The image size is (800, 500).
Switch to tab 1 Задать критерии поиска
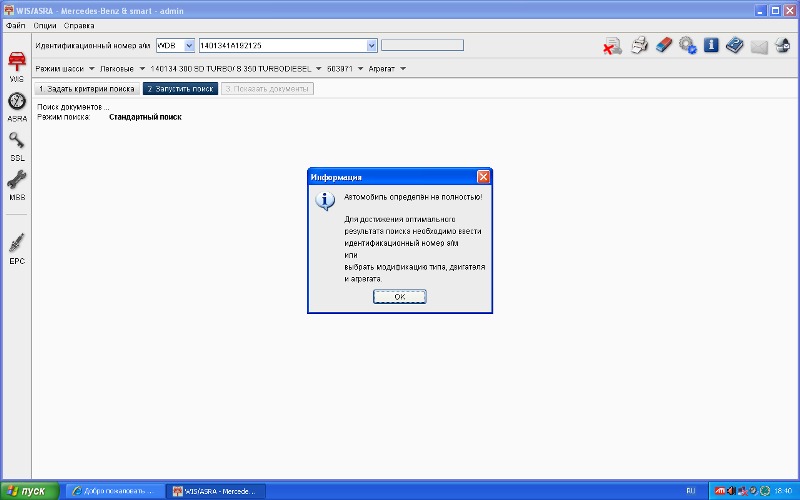(x=87, y=89)
